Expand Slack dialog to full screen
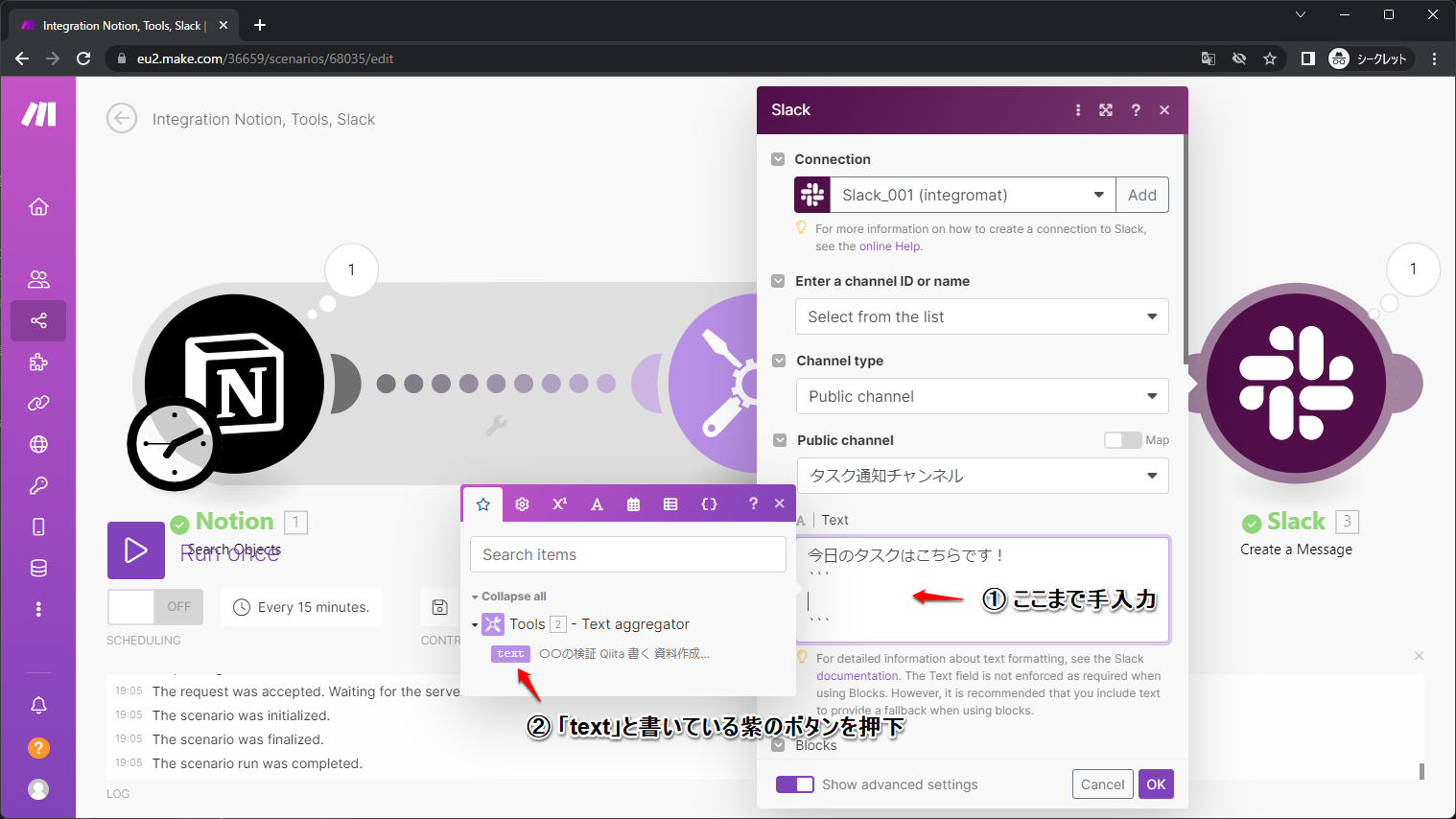Image resolution: width=1456 pixels, height=819 pixels. coord(1106,110)
